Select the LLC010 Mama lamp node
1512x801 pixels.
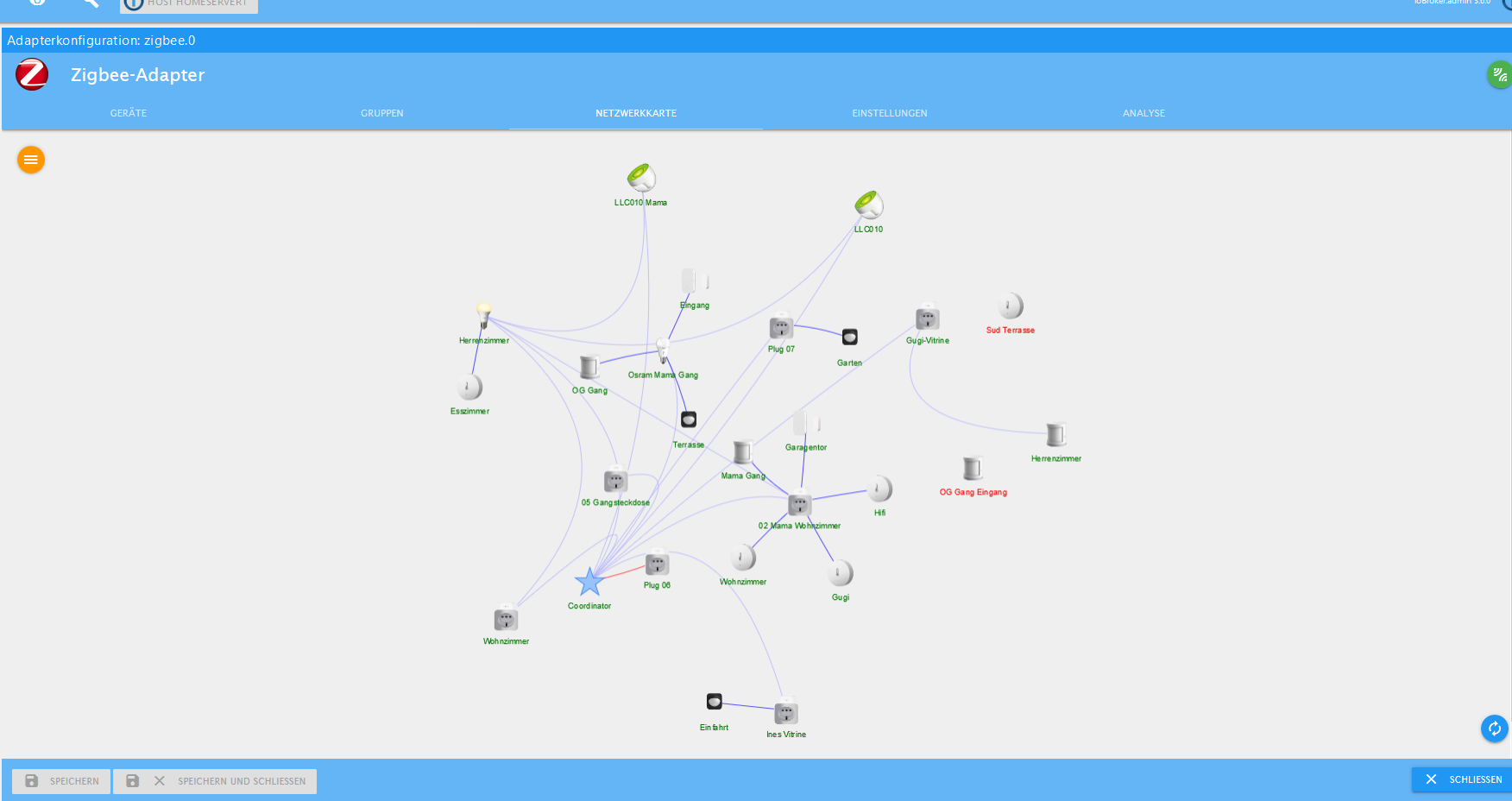click(641, 178)
